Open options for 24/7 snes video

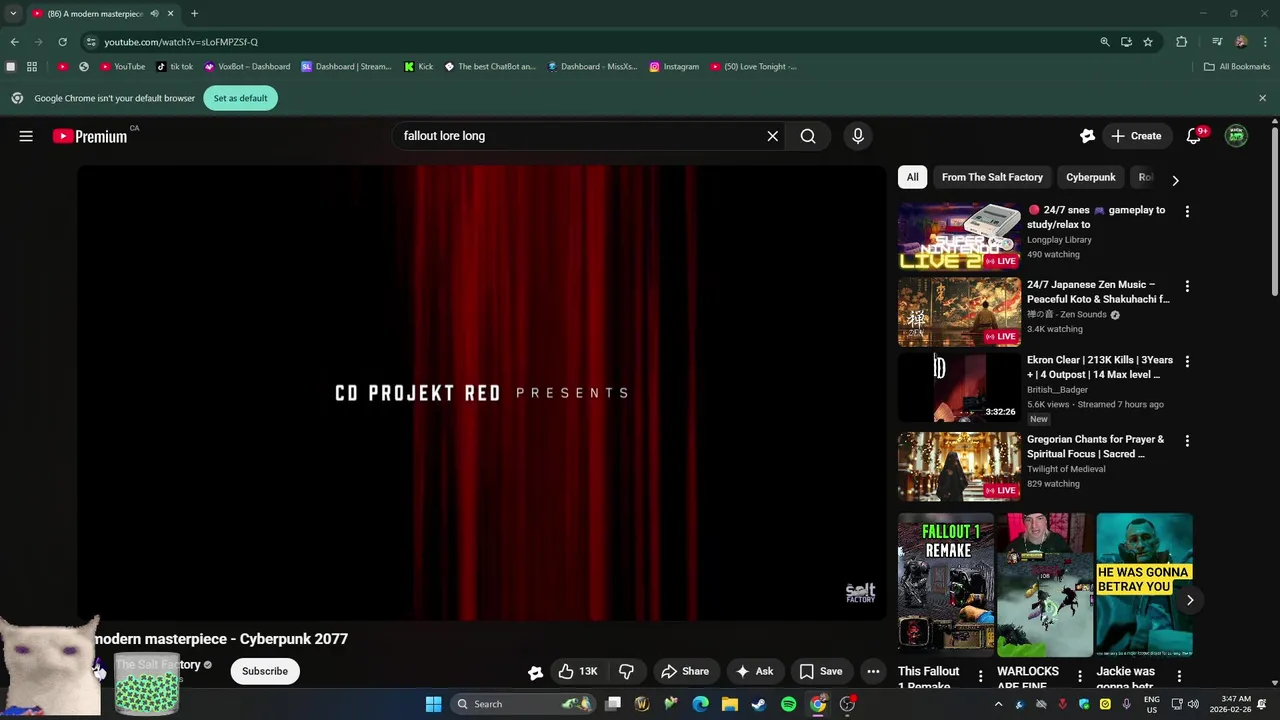(x=1187, y=211)
